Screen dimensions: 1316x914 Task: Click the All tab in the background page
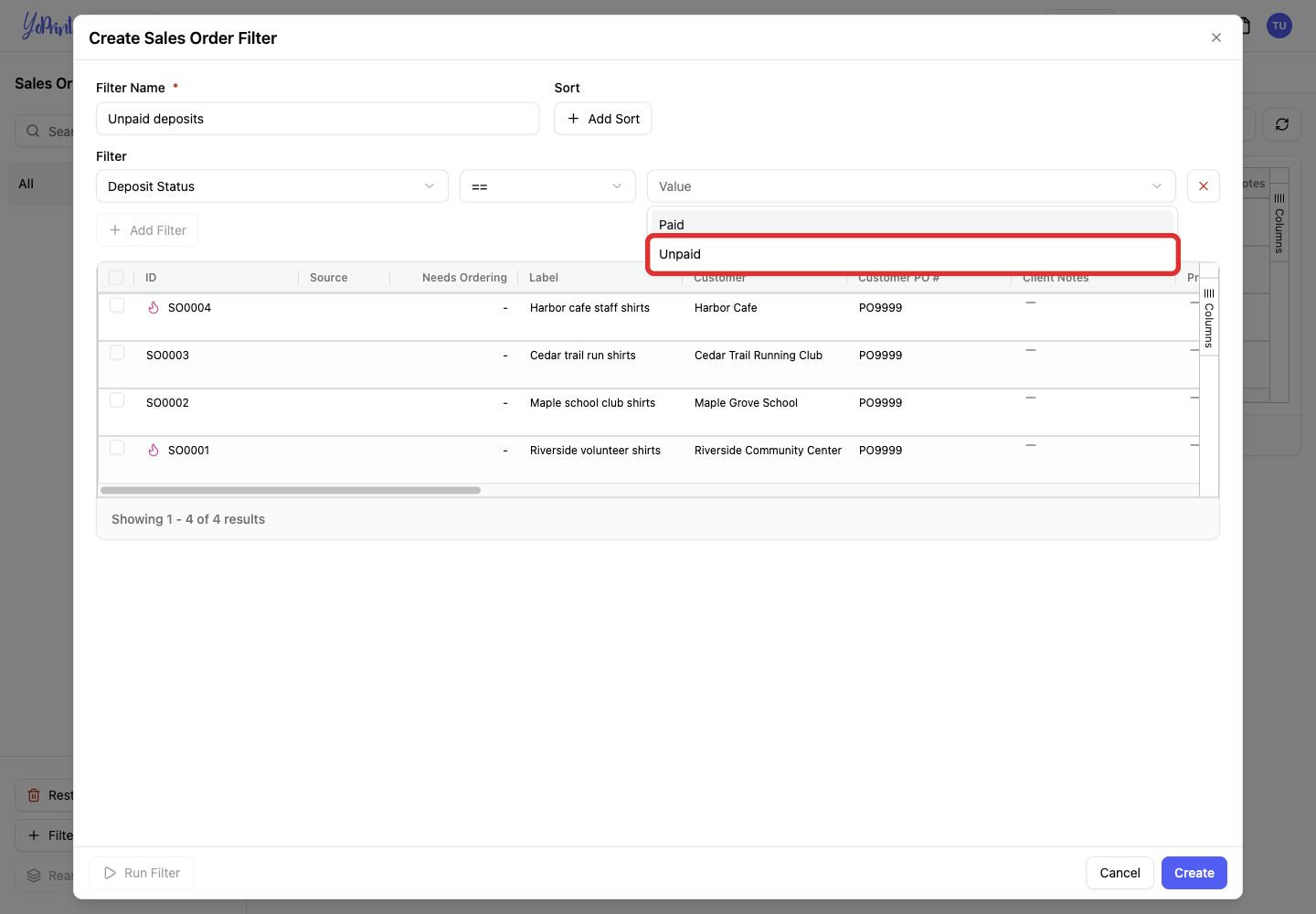tap(27, 184)
